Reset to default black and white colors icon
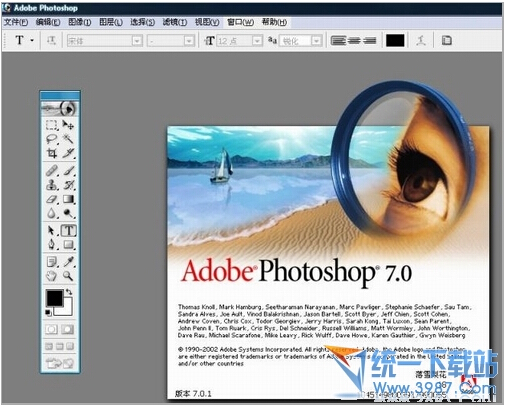This screenshot has width=505, height=408. 48,312
